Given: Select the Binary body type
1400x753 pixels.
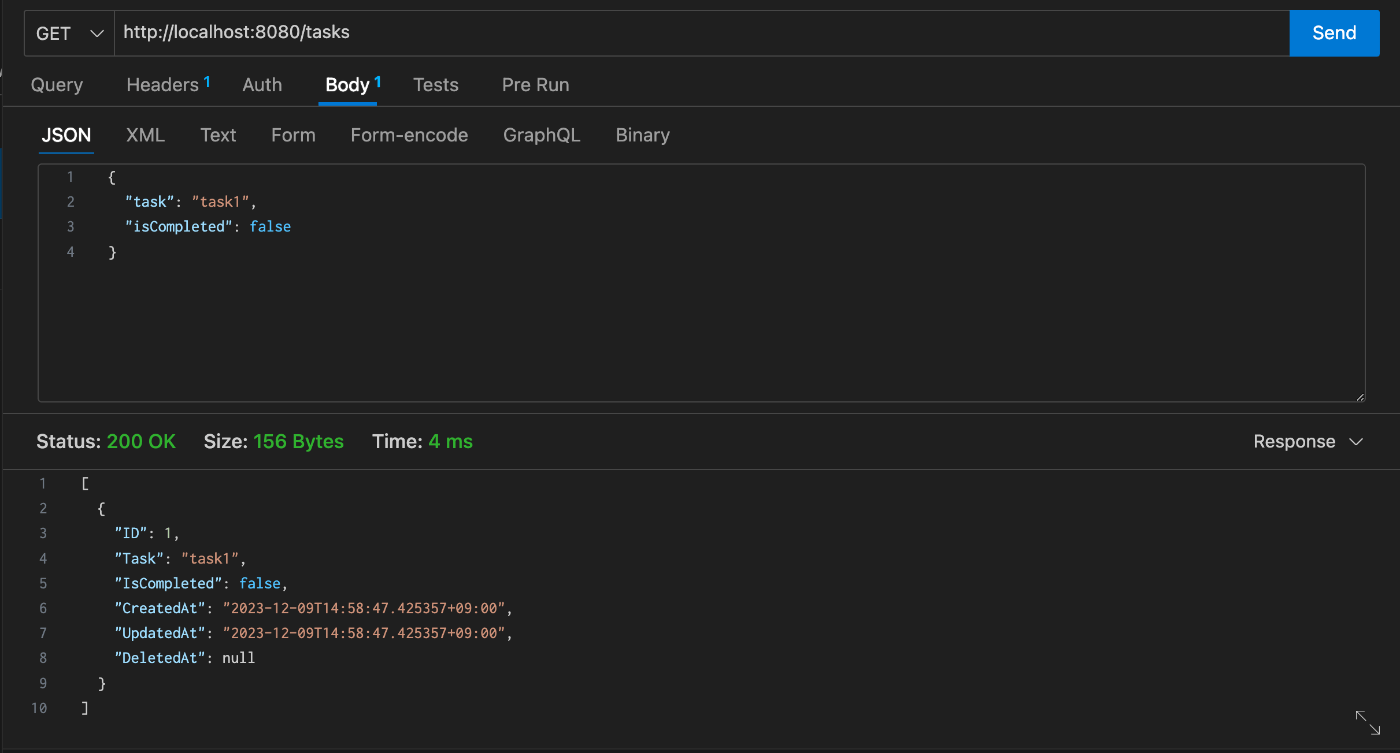Looking at the screenshot, I should point(642,135).
